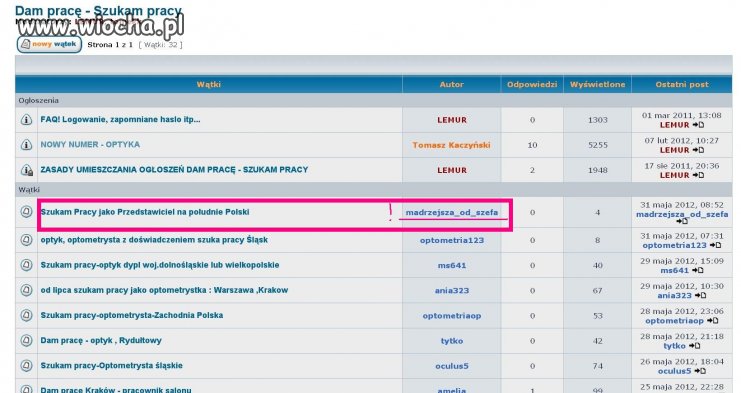Click announcement info icon of FAQ thread

point(26,120)
